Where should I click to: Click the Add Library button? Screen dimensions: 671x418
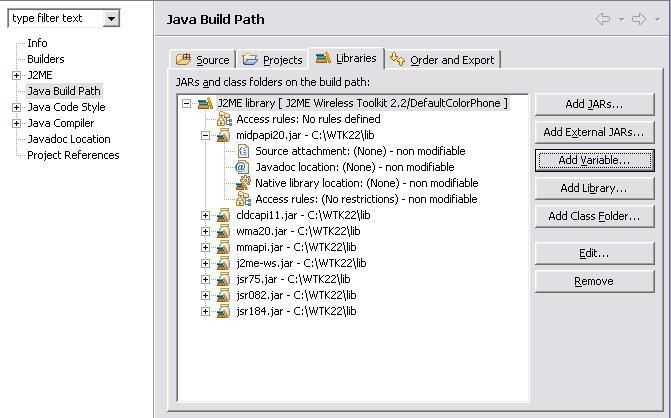[x=594, y=188]
